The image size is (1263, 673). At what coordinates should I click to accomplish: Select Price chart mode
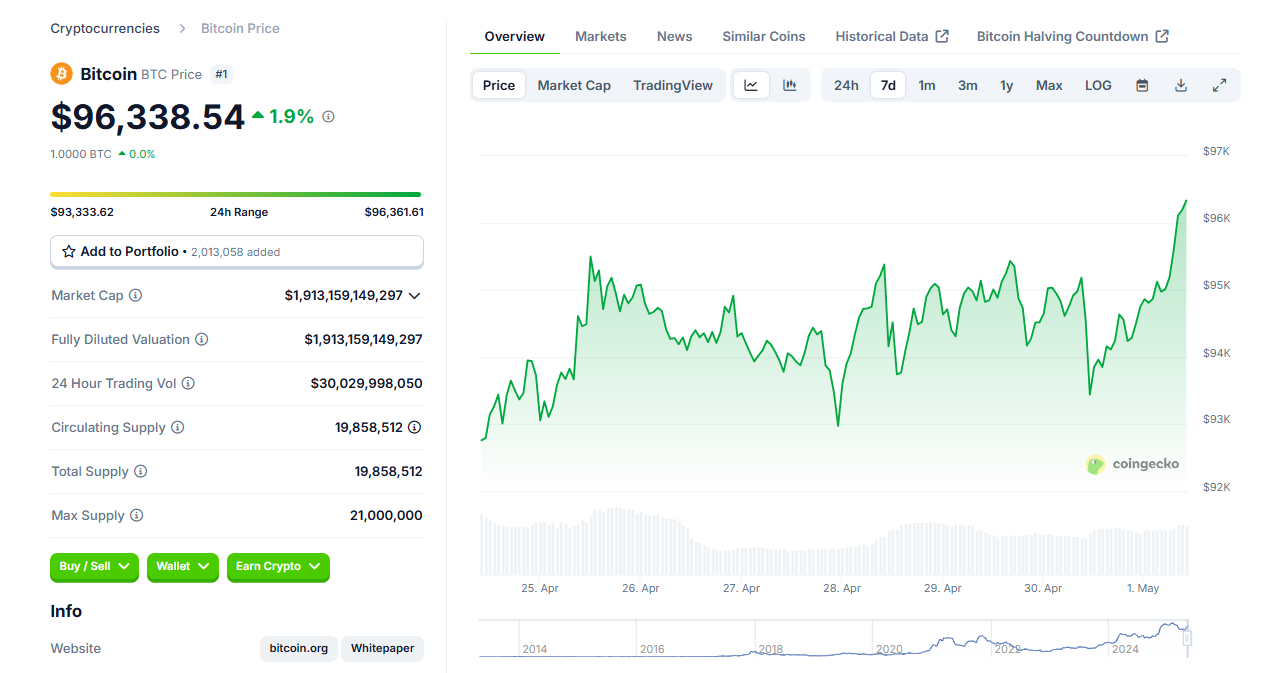[499, 85]
